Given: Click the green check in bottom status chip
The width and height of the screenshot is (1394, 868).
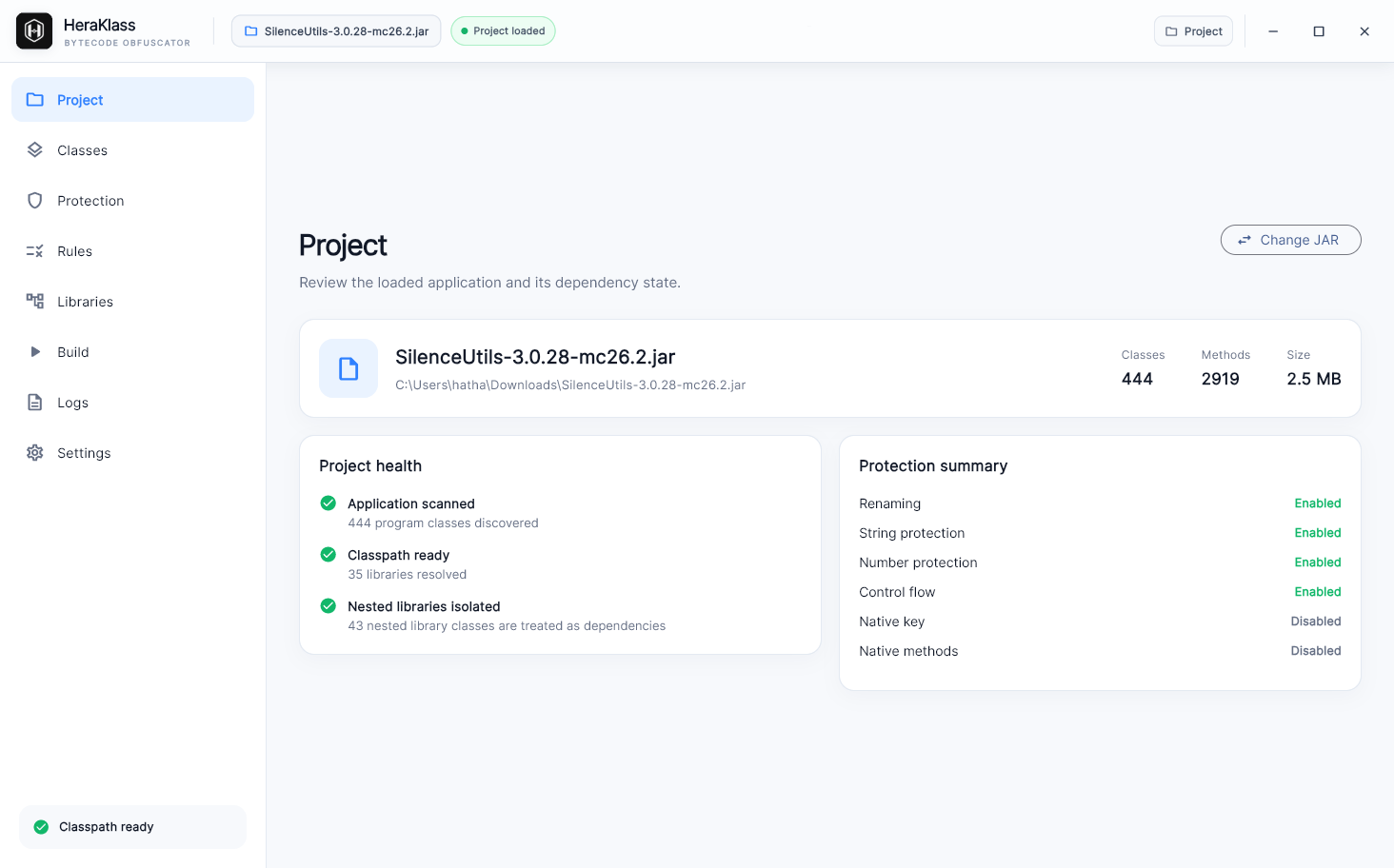Looking at the screenshot, I should click(41, 827).
